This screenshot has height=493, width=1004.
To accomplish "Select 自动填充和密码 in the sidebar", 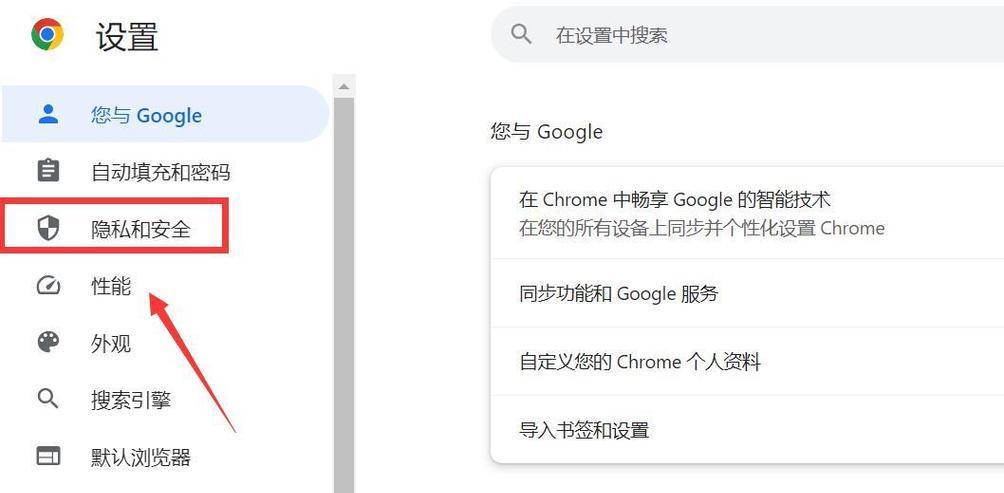I will (x=160, y=172).
